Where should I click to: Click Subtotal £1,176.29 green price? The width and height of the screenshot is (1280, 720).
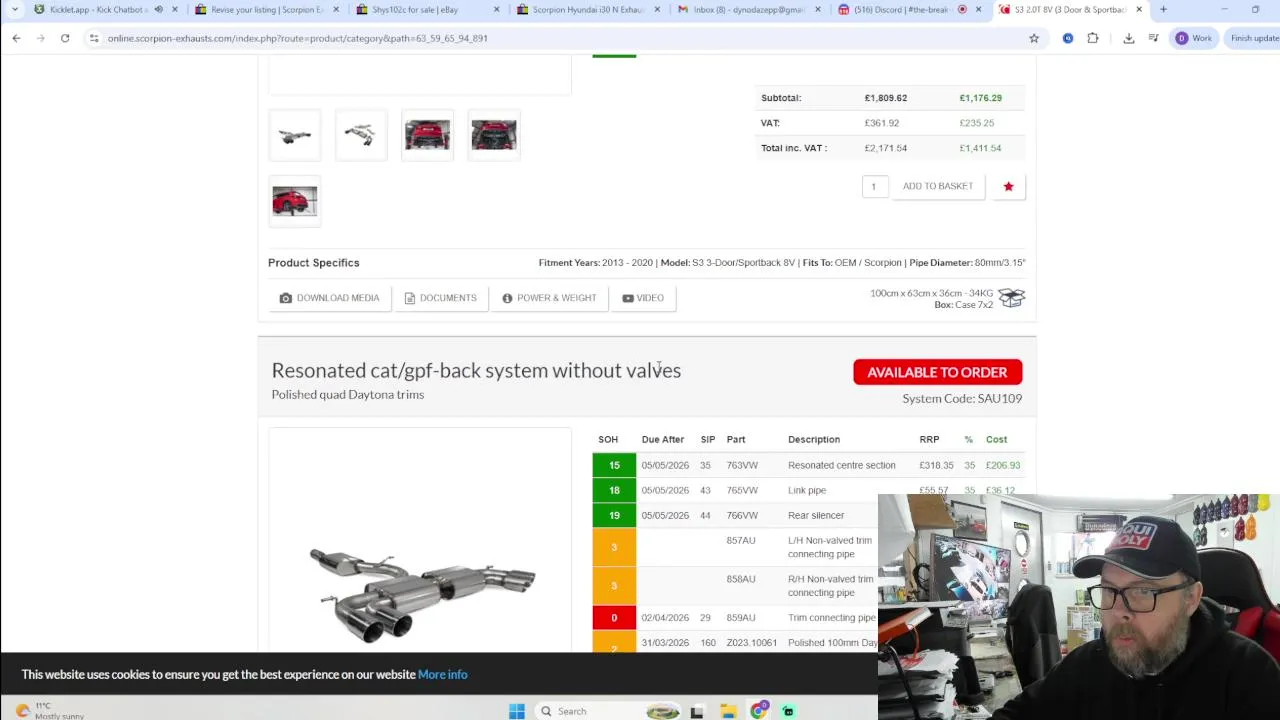980,98
